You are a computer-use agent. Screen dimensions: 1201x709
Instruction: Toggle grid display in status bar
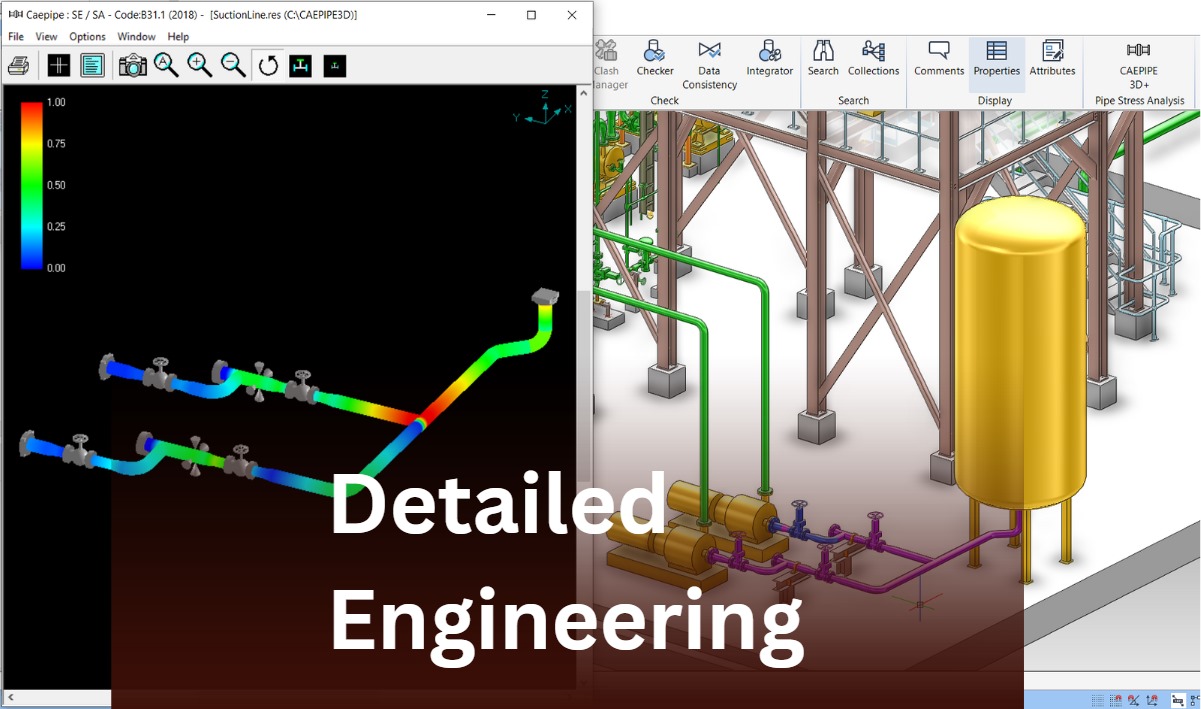click(x=1099, y=701)
